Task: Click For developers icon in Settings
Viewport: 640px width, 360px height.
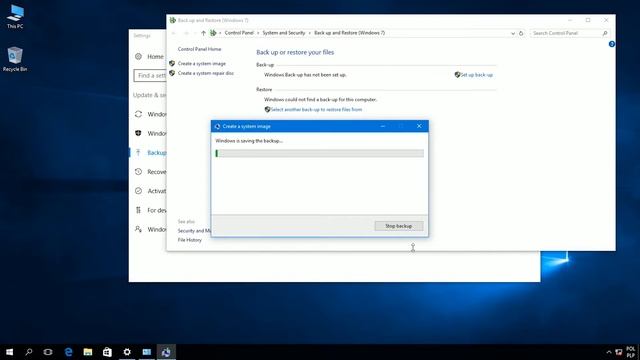Action: click(138, 210)
